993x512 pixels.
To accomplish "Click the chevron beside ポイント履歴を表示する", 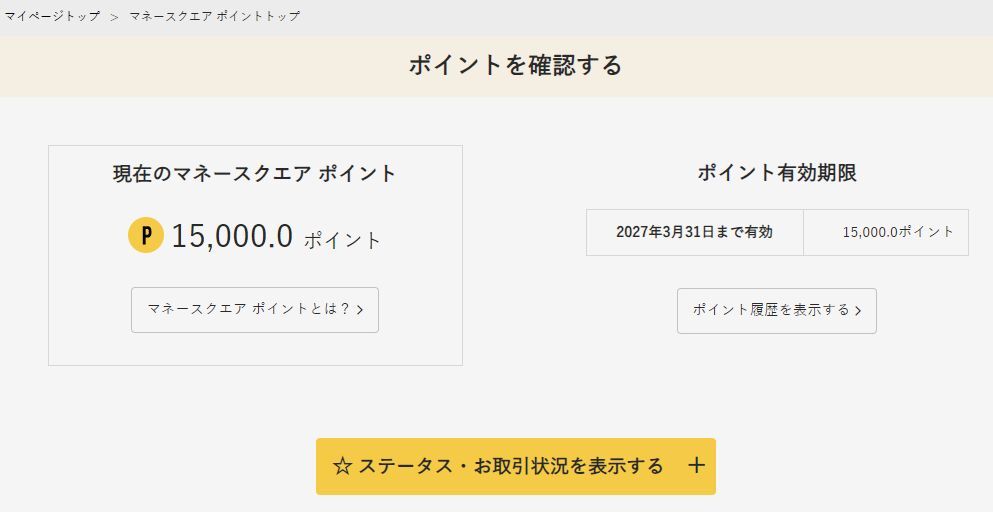I will coord(858,311).
